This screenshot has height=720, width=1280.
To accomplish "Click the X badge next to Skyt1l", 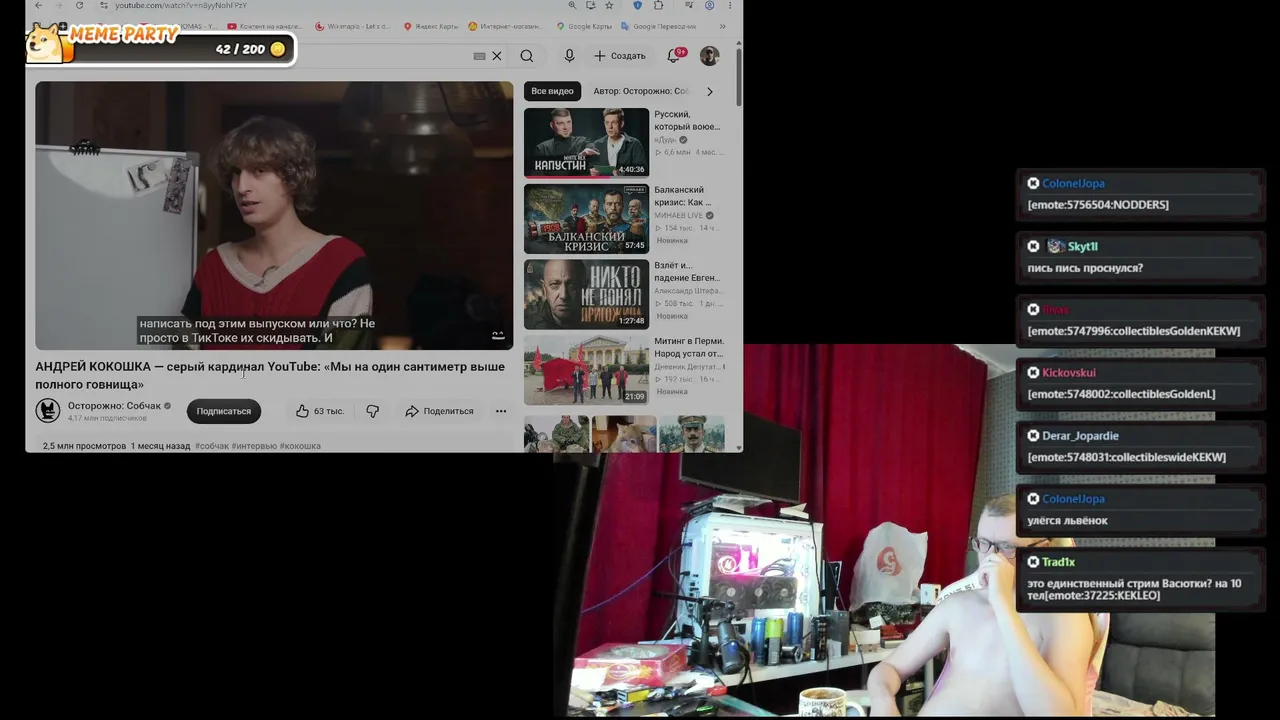I will click(1033, 246).
